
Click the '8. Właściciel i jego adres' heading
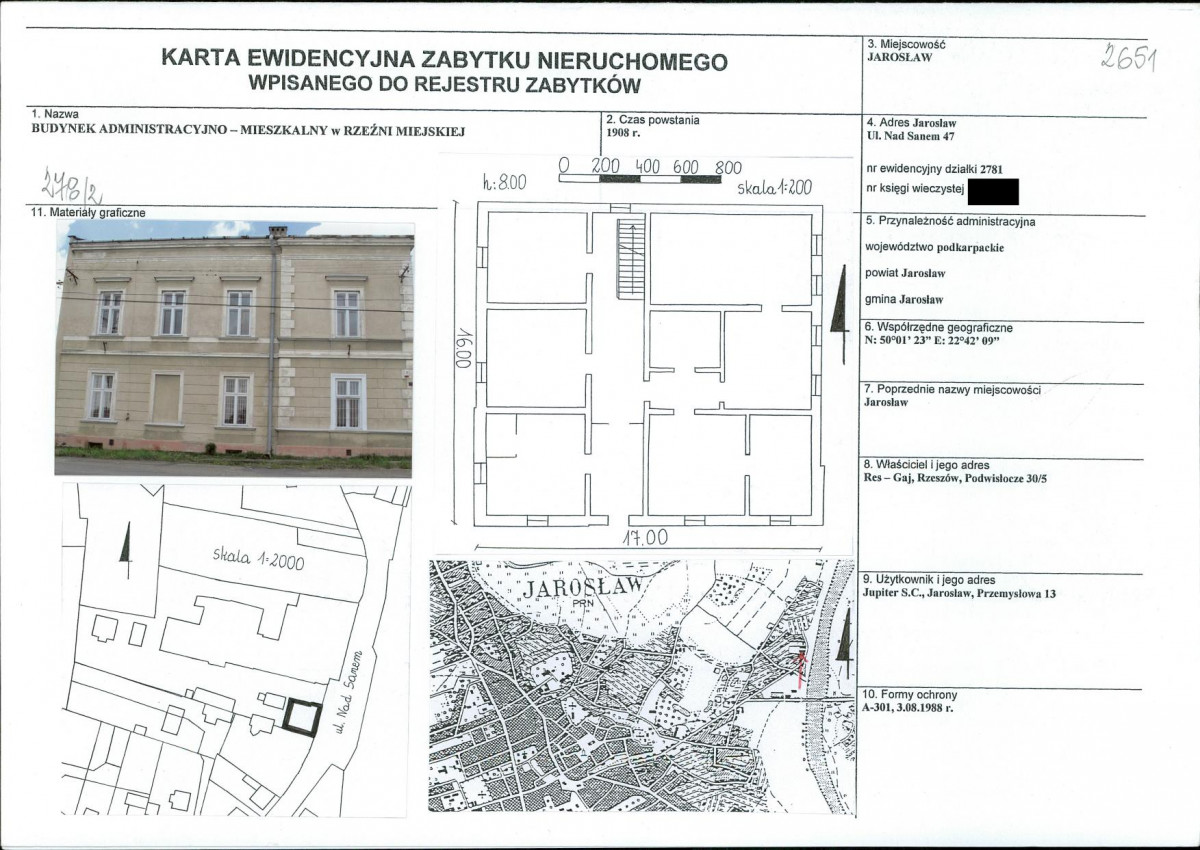[929, 466]
